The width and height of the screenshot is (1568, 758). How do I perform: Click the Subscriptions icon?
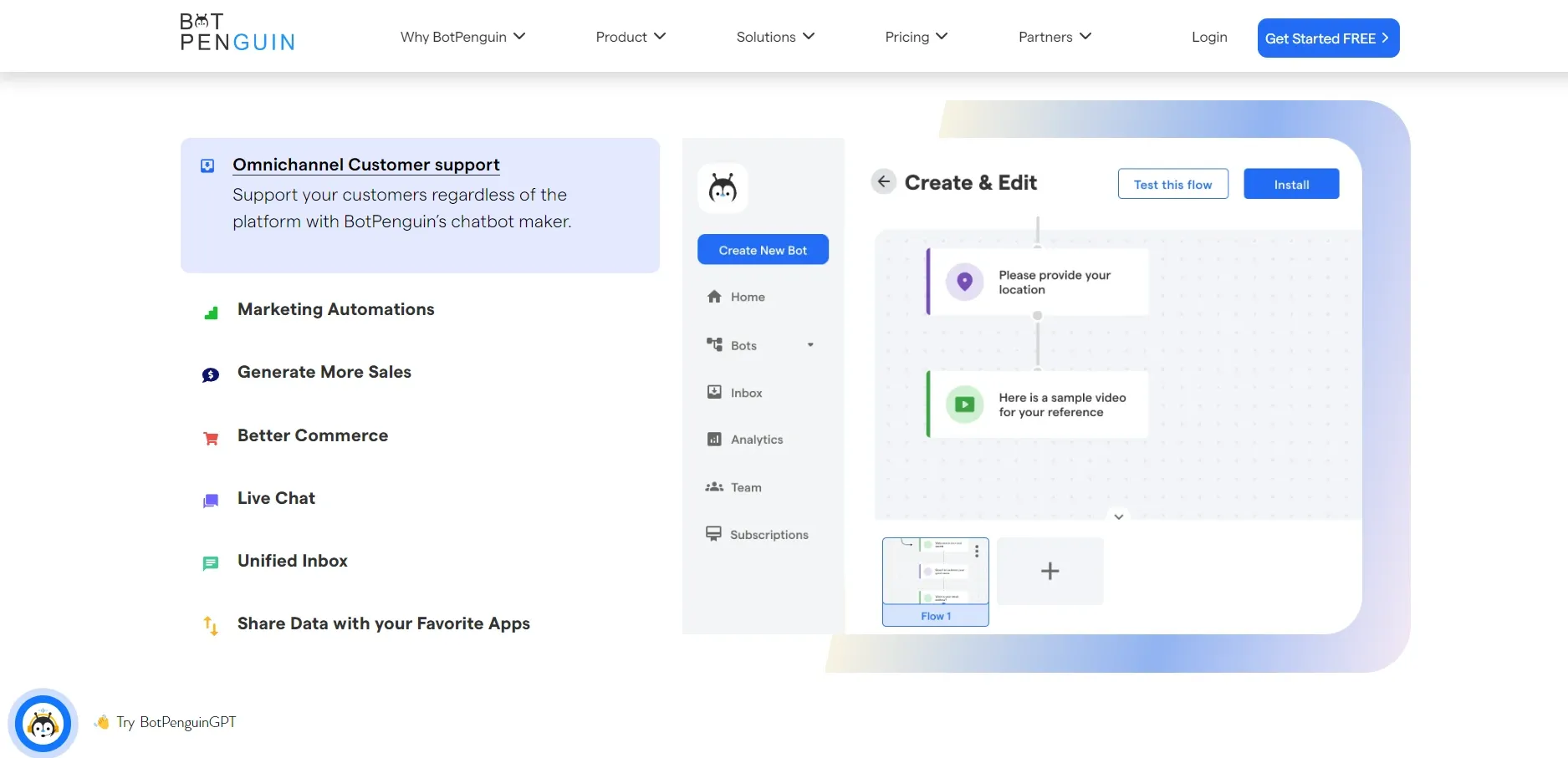pyautogui.click(x=713, y=534)
